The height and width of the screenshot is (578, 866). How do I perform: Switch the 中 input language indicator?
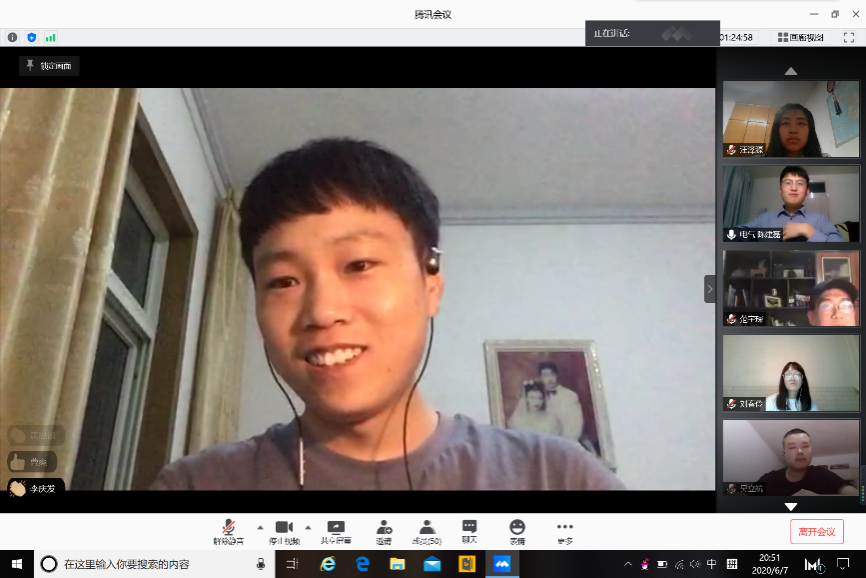tap(711, 564)
